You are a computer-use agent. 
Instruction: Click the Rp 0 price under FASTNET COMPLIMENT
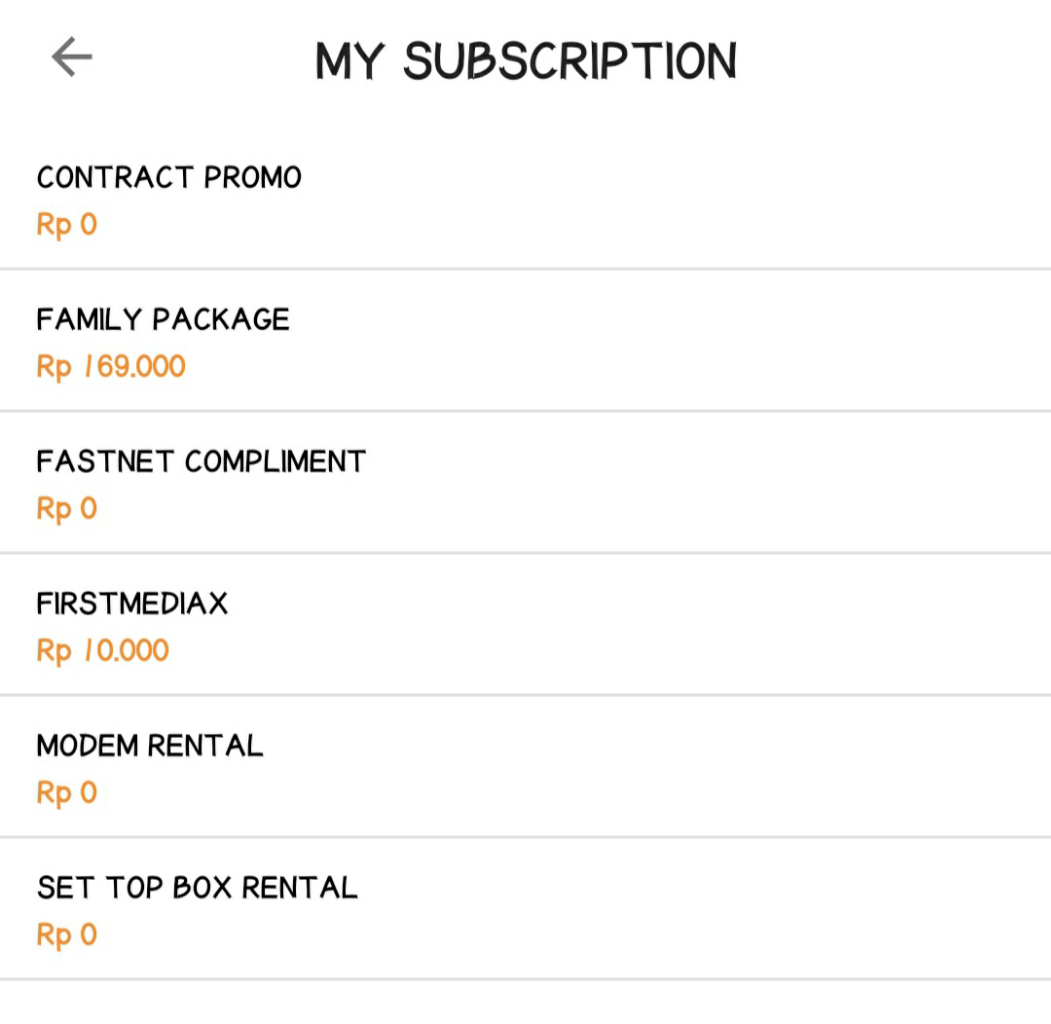pos(67,508)
